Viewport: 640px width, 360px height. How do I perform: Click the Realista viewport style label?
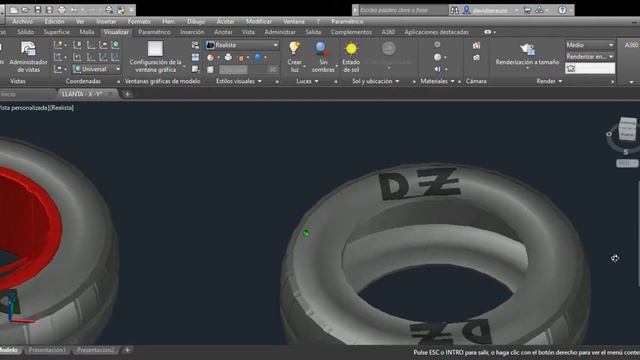point(62,108)
